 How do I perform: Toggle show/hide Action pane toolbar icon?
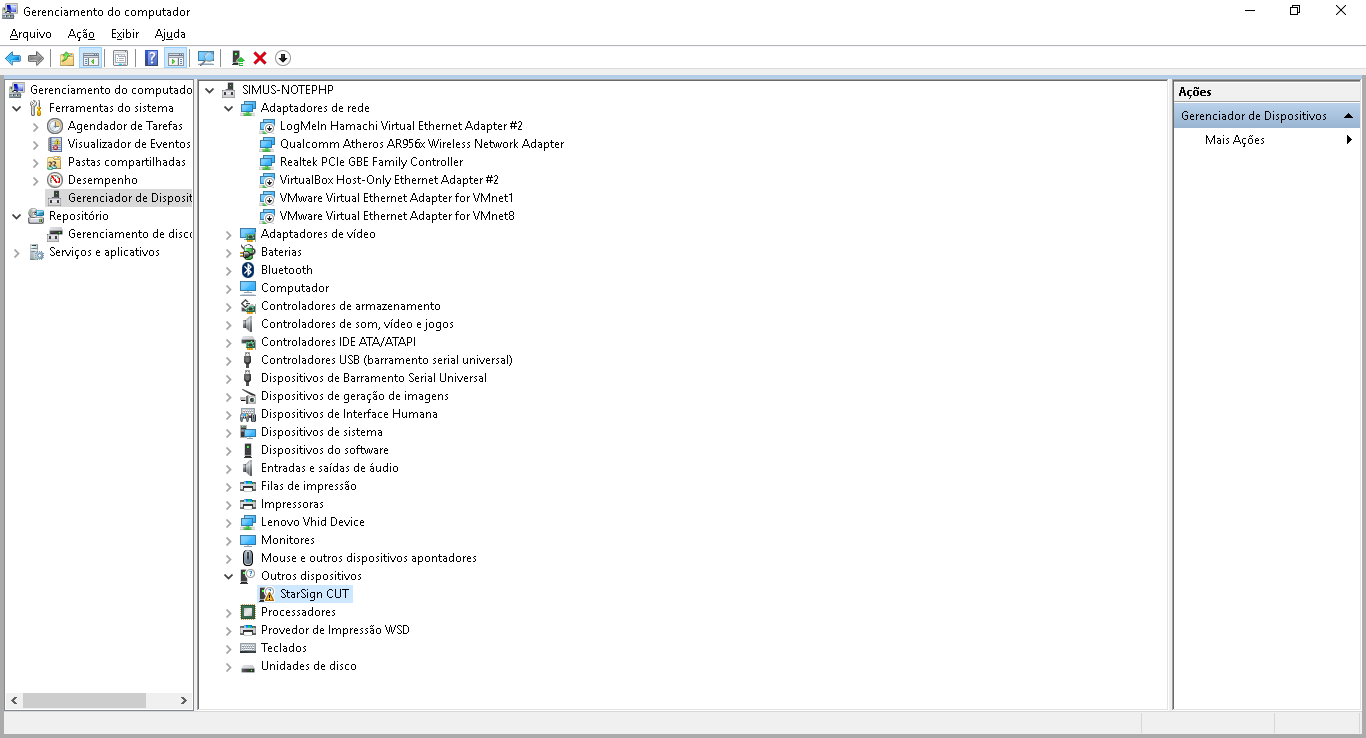click(176, 58)
